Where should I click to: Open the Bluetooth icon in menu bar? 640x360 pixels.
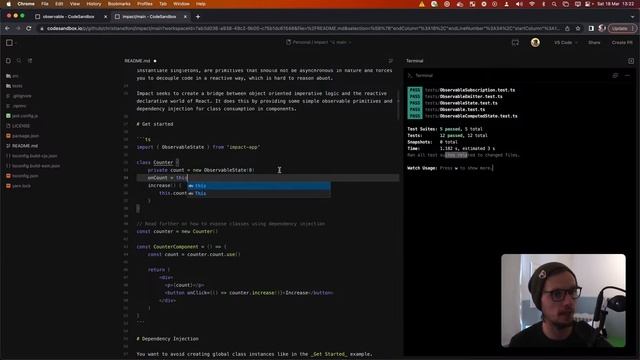[x=543, y=4]
